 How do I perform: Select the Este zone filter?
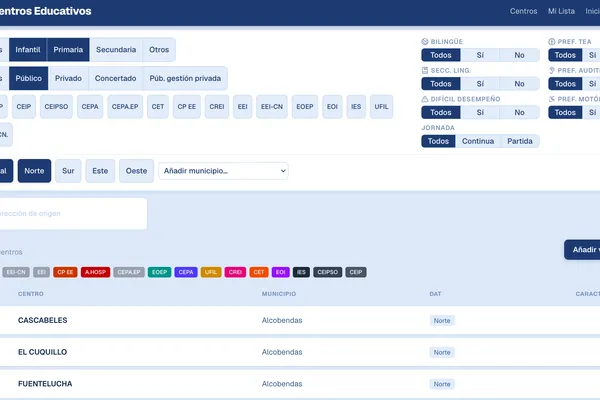(x=100, y=171)
